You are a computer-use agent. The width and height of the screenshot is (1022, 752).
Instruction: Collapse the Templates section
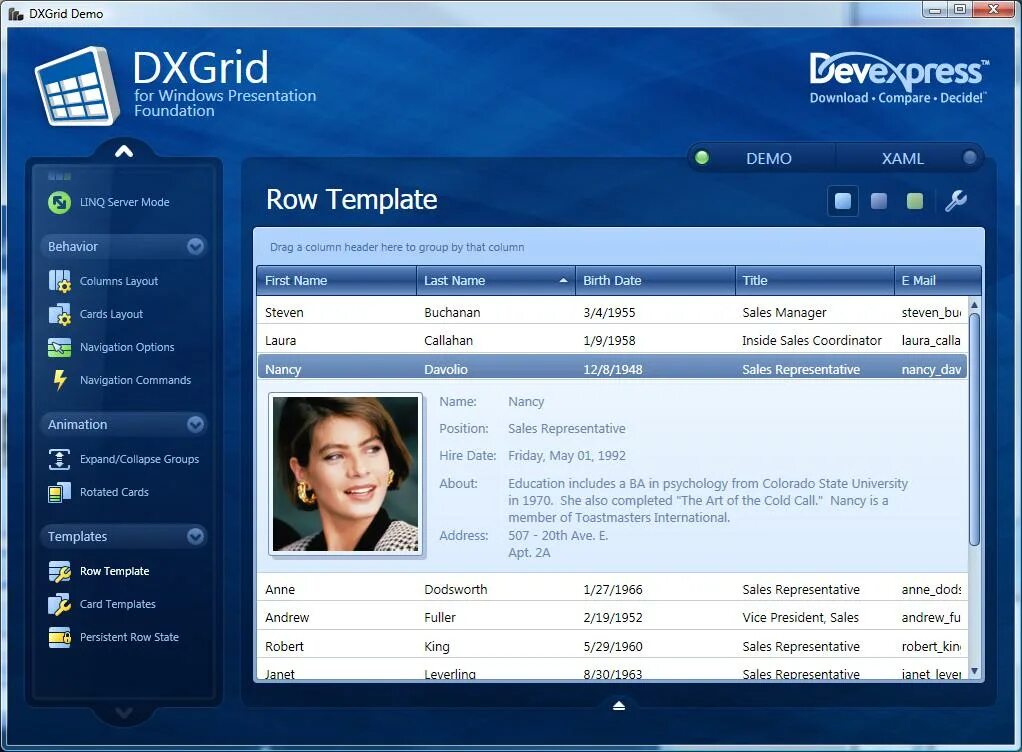(x=196, y=536)
